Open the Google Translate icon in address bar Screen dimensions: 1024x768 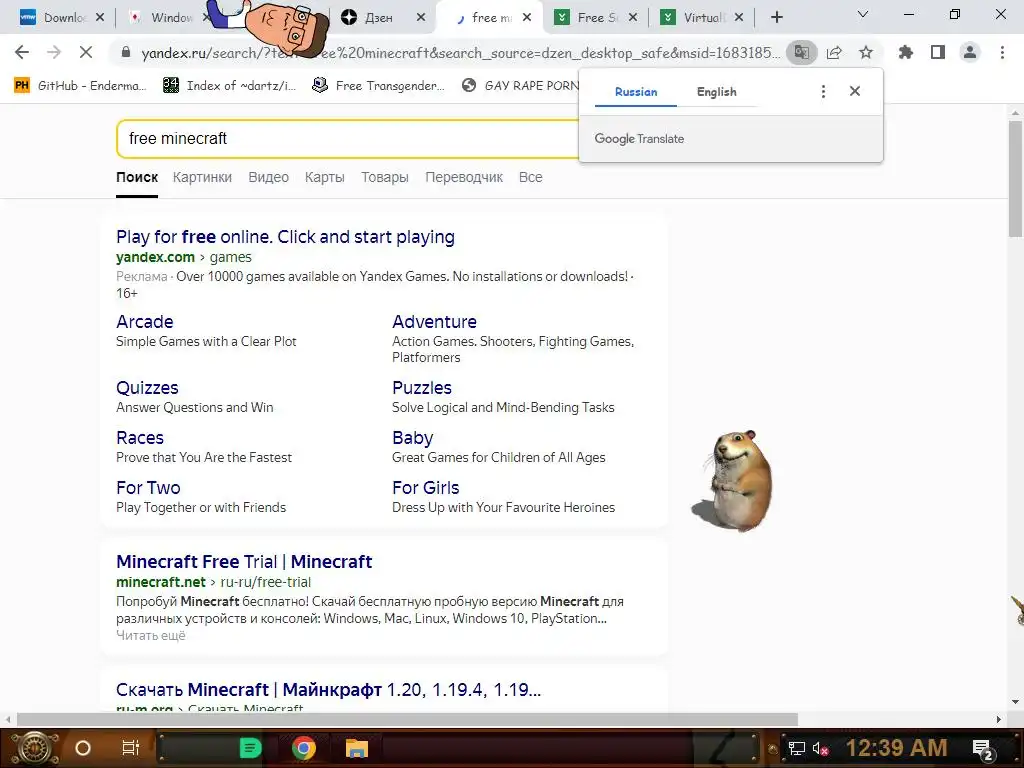click(801, 52)
